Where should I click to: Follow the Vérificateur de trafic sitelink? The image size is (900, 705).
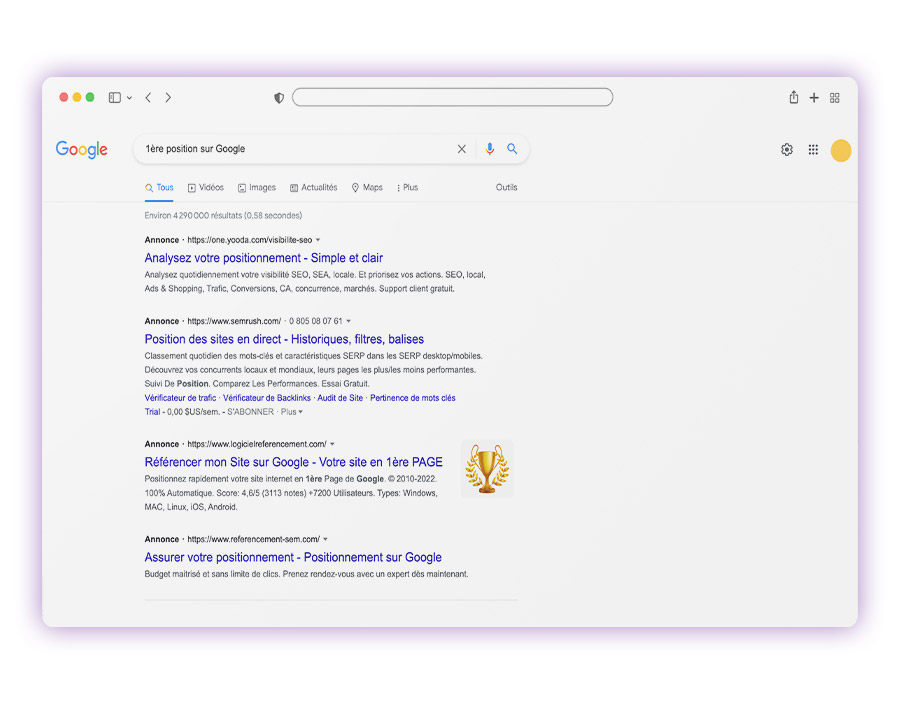pos(180,398)
